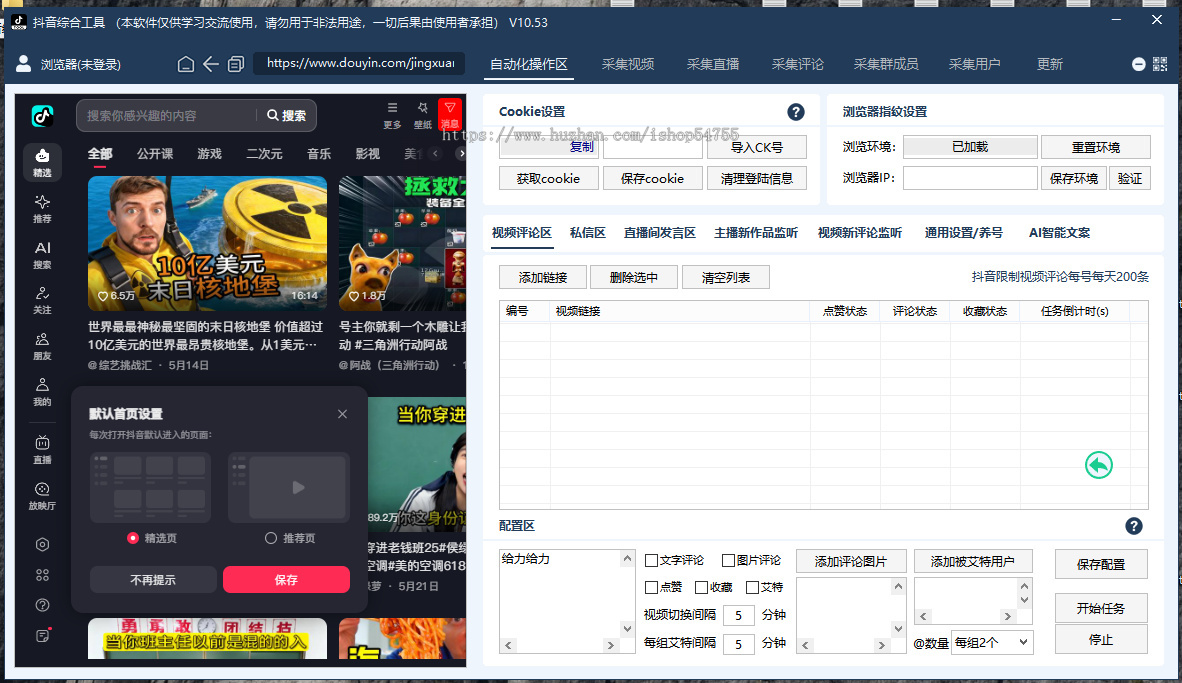The width and height of the screenshot is (1182, 683).
Task: Tick the 艾特 checkbox
Action: 752,587
